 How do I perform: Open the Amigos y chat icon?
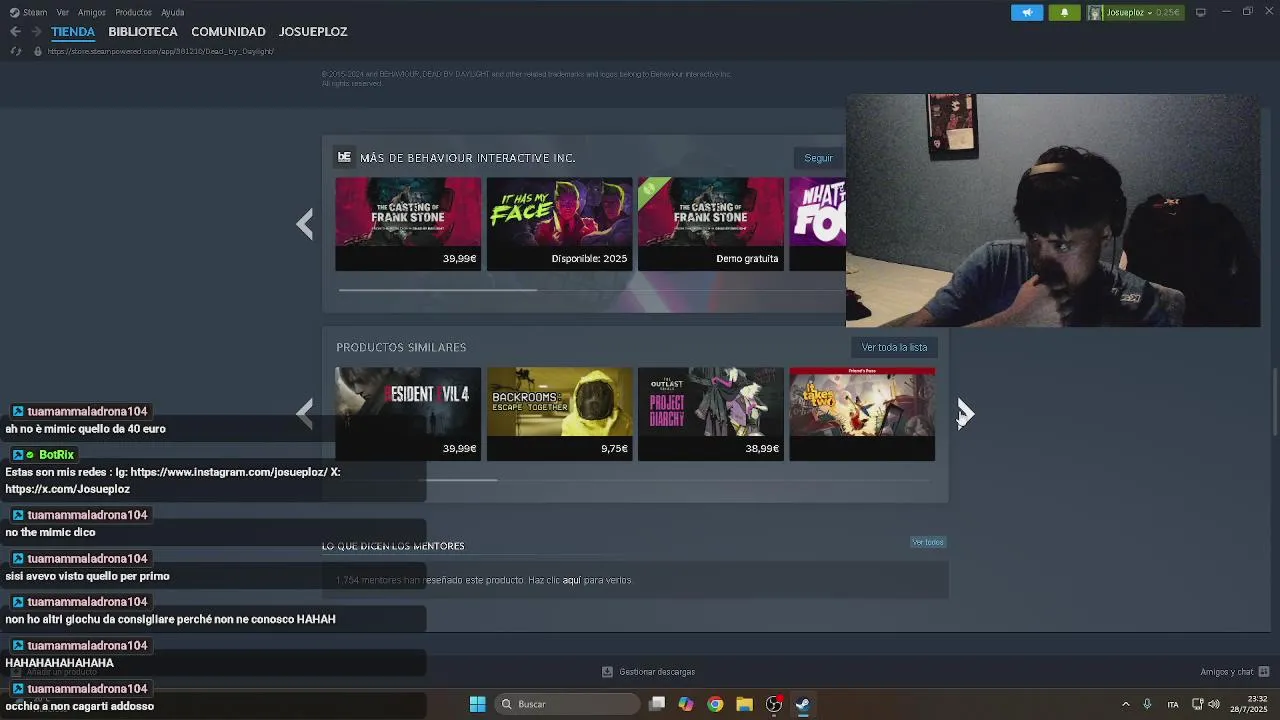(1264, 672)
